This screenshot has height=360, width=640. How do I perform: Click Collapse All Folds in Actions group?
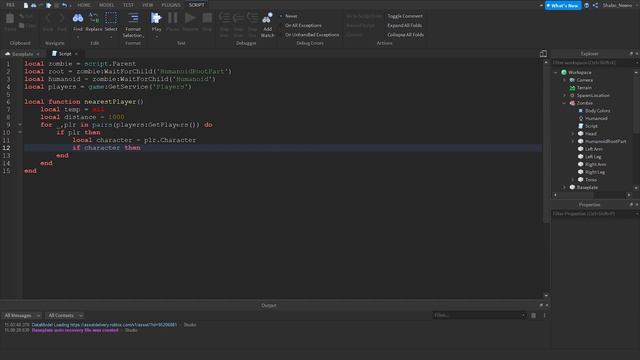coord(405,35)
